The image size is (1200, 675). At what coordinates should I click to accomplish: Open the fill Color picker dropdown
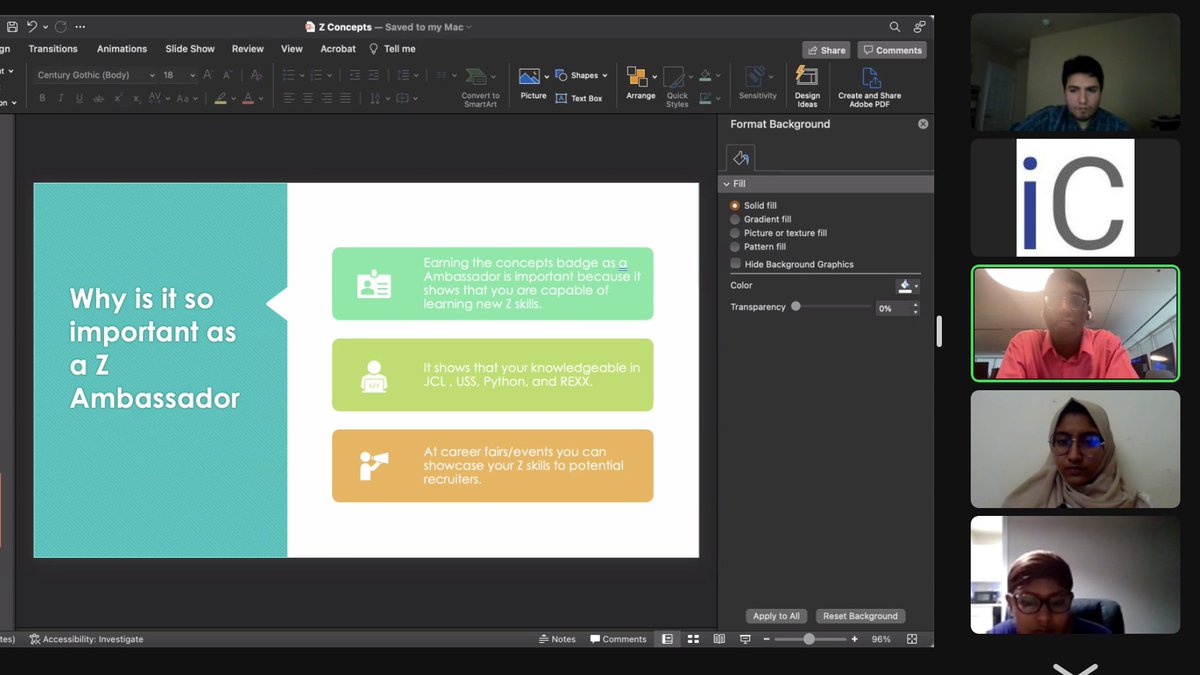pos(908,286)
